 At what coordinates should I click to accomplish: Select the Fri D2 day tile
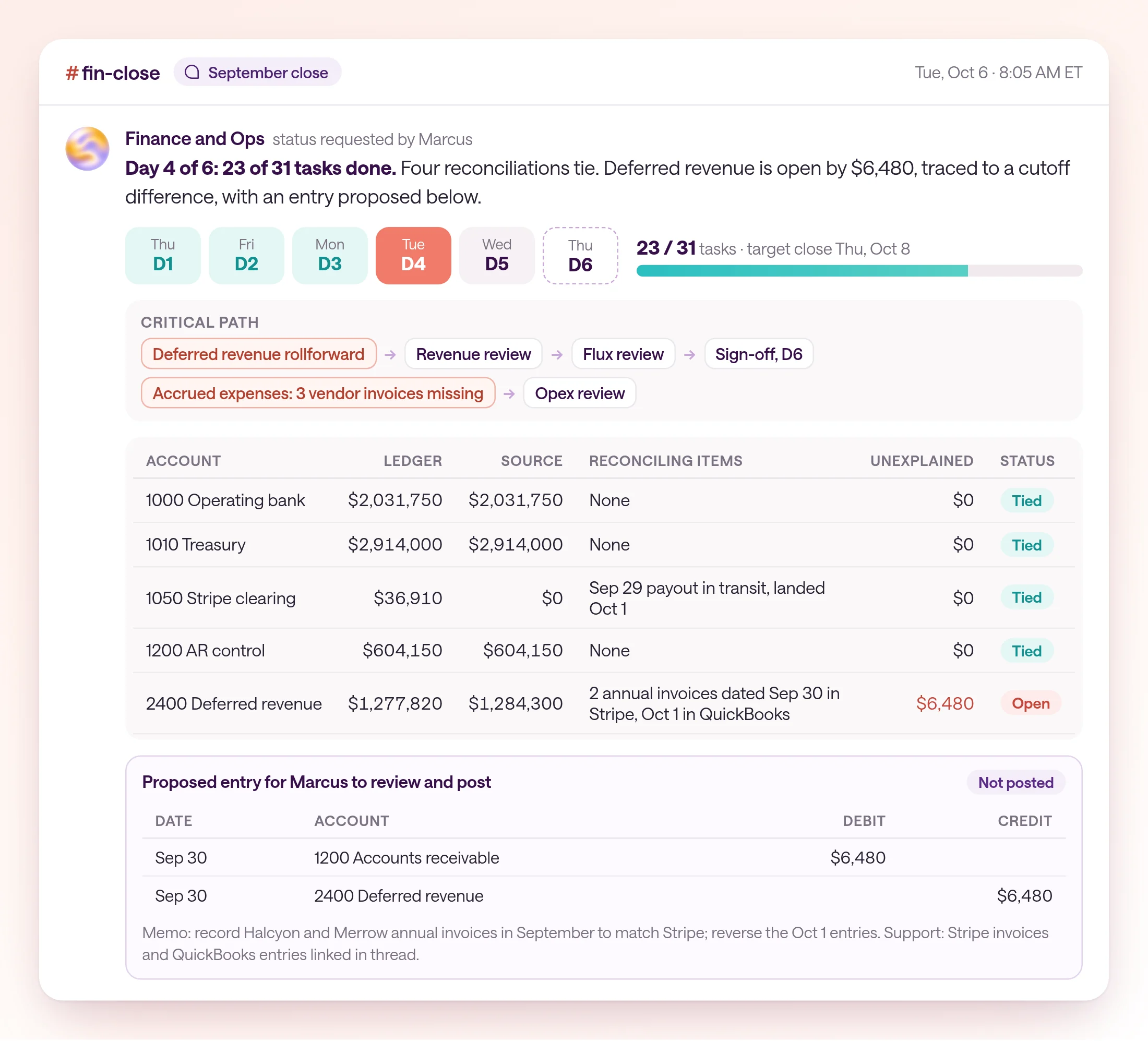247,255
